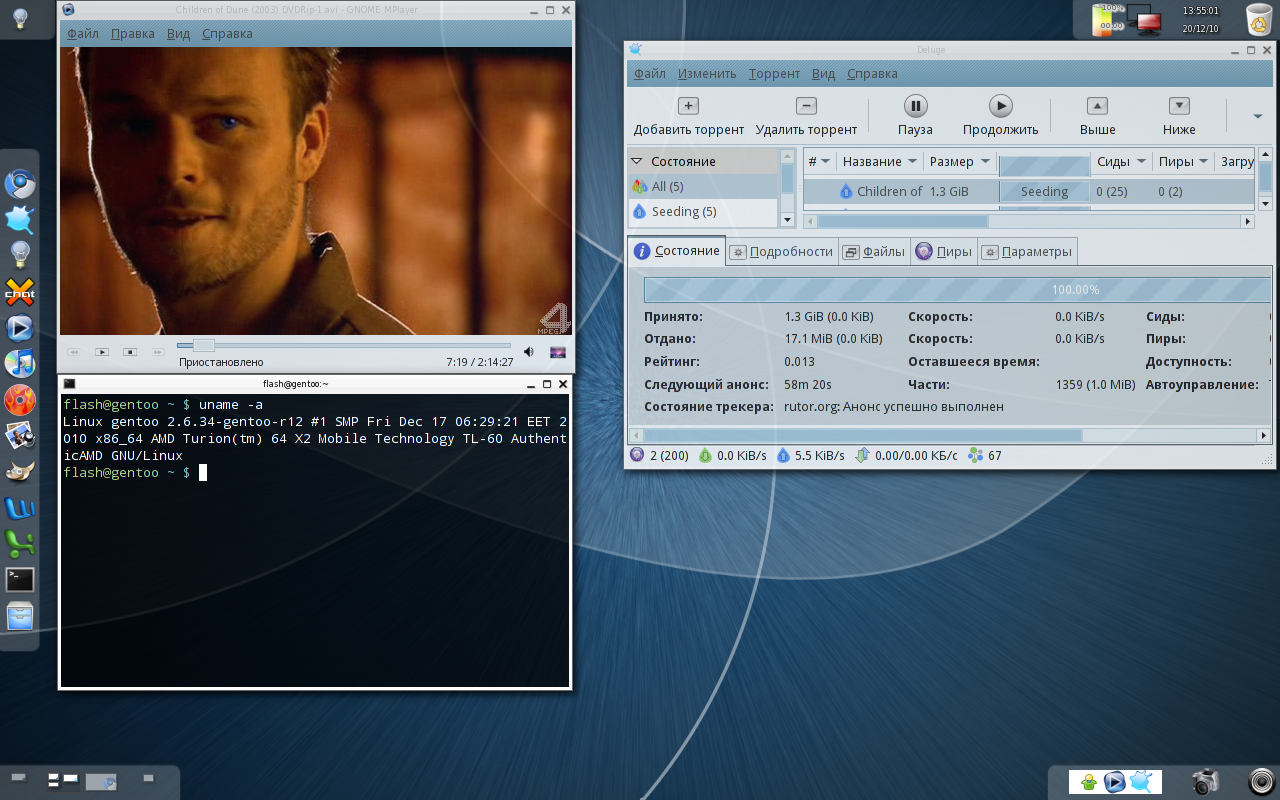Image resolution: width=1280 pixels, height=800 pixels.
Task: Open the XChat icon in the dock
Action: pyautogui.click(x=20, y=291)
